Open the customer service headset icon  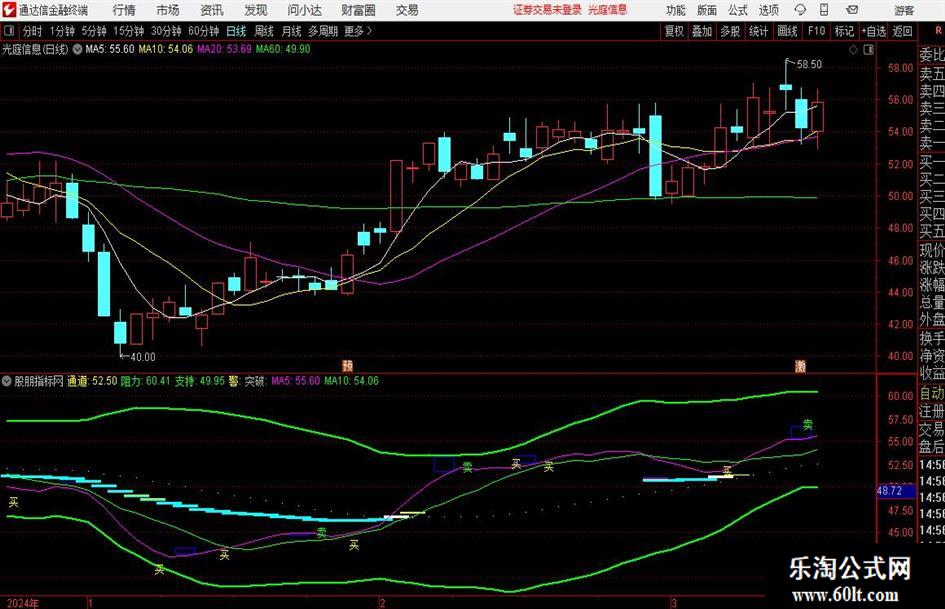tap(800, 10)
